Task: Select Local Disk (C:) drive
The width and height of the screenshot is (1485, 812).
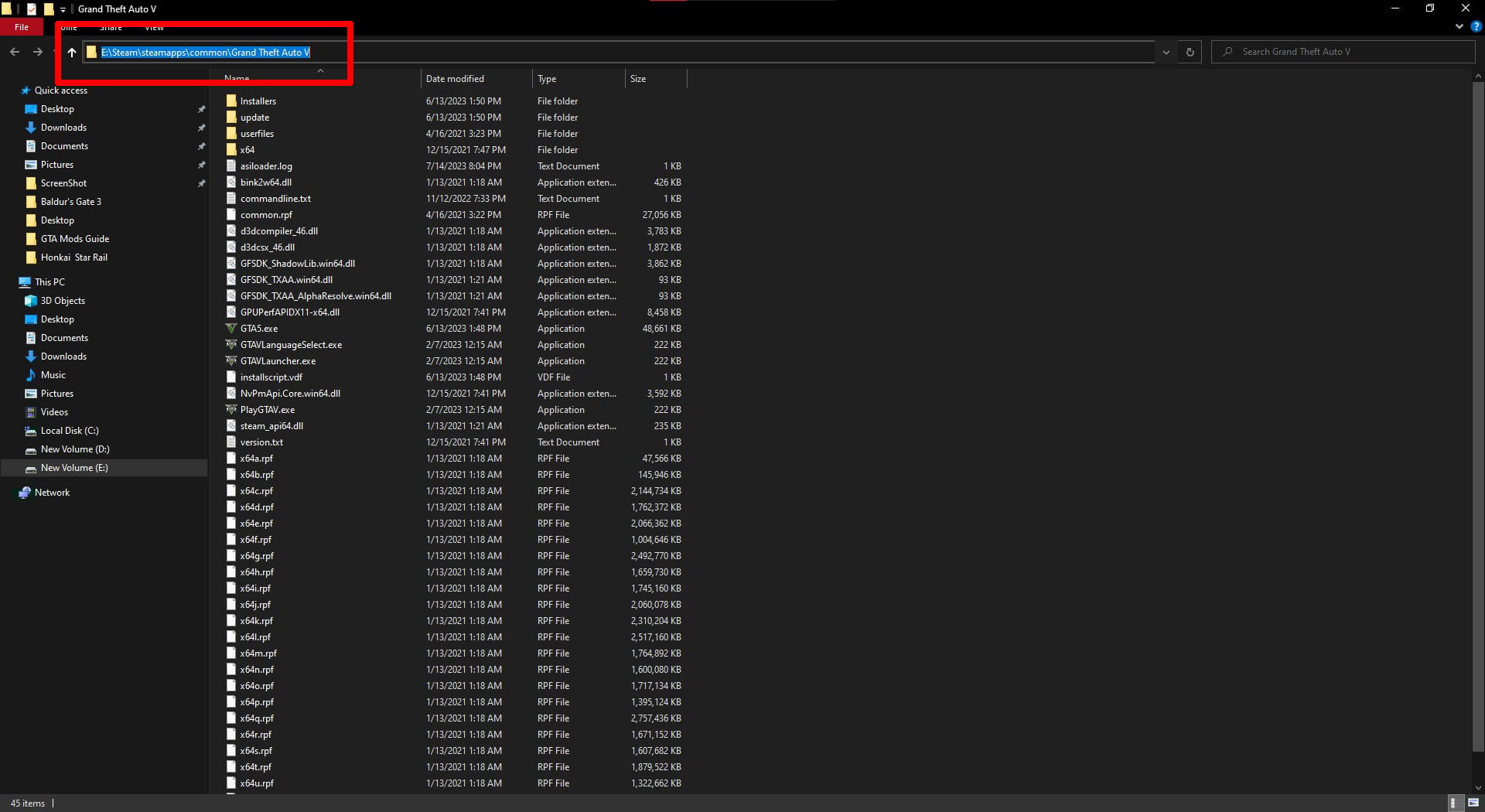Action: point(70,431)
